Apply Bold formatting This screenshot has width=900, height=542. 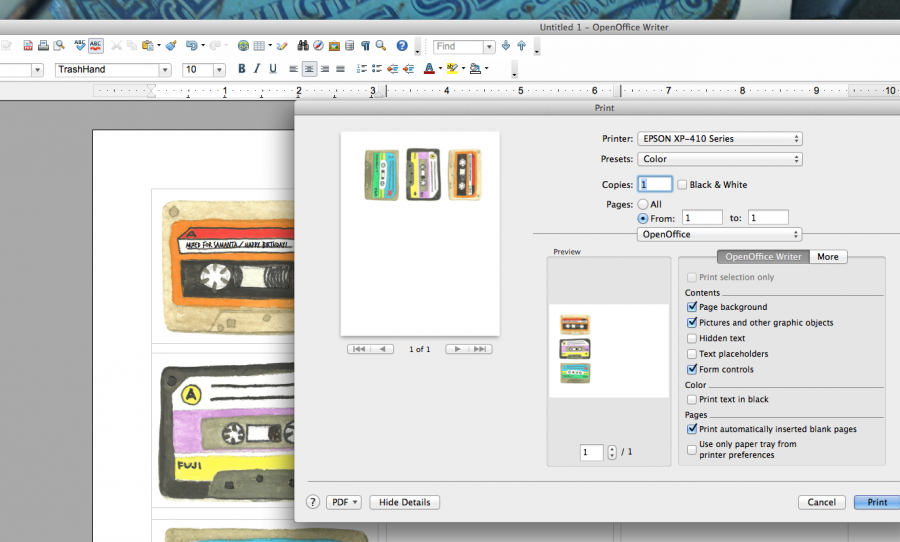[242, 69]
